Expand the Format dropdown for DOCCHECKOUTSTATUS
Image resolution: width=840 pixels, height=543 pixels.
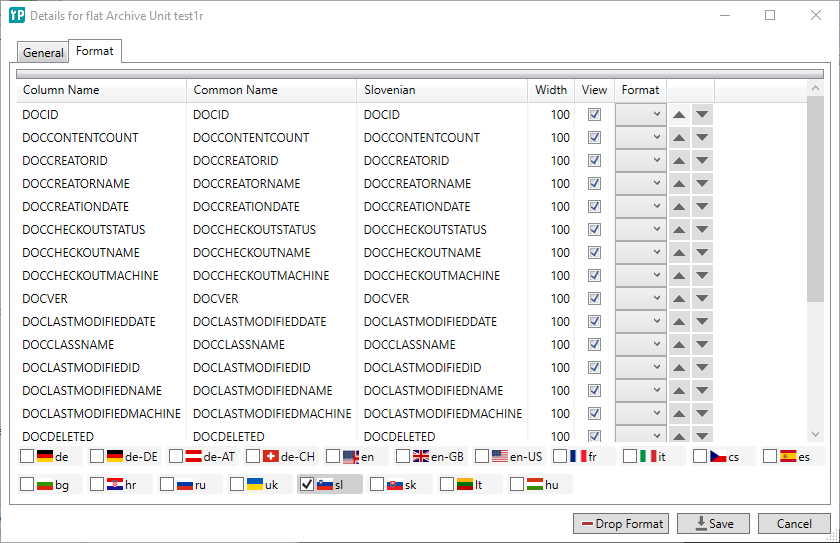tap(641, 230)
